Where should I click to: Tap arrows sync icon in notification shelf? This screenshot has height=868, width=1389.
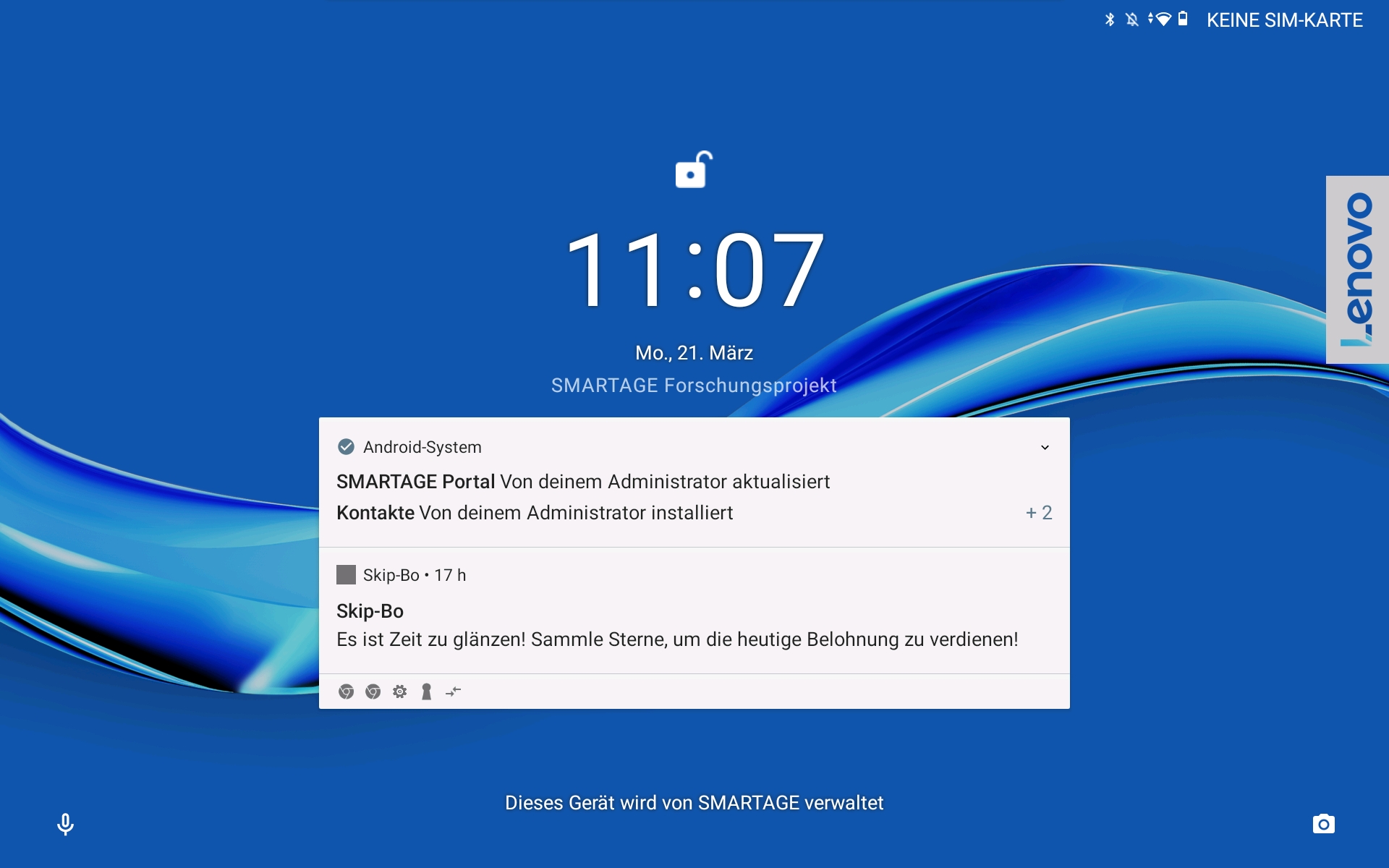(x=453, y=692)
